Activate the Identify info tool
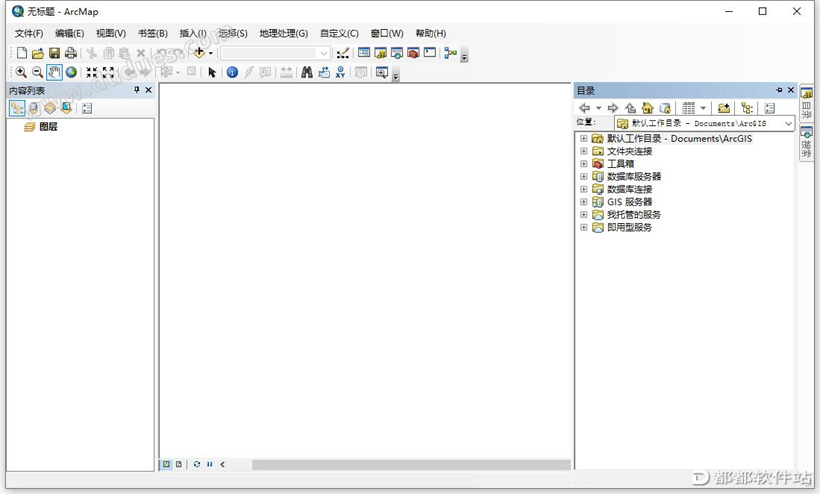820x494 pixels. [233, 72]
